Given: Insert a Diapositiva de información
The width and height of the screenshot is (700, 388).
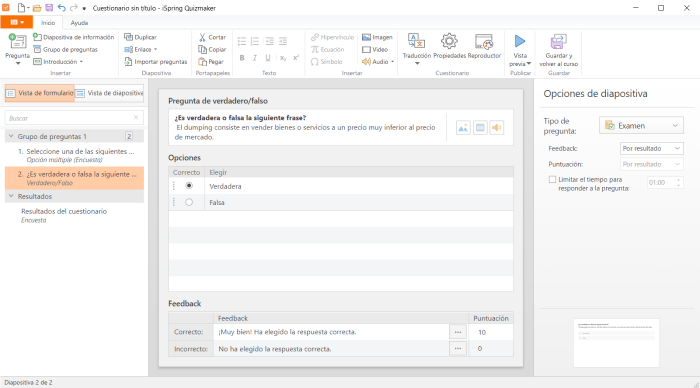Looking at the screenshot, I should click(x=74, y=37).
